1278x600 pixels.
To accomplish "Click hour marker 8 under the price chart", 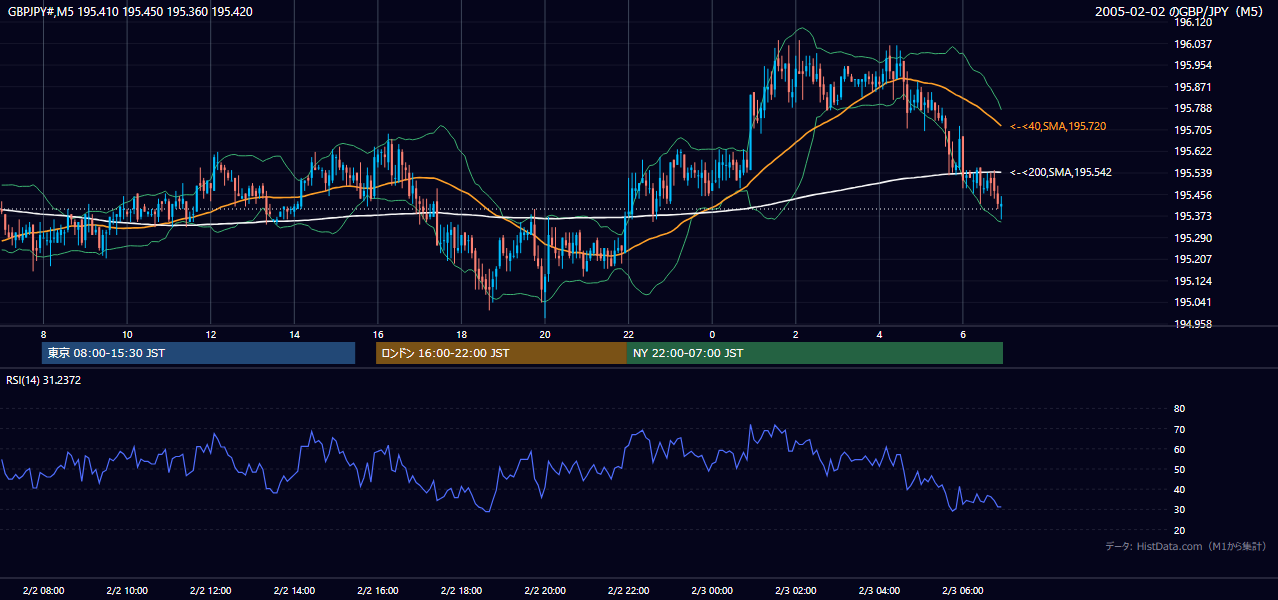I will coord(43,334).
